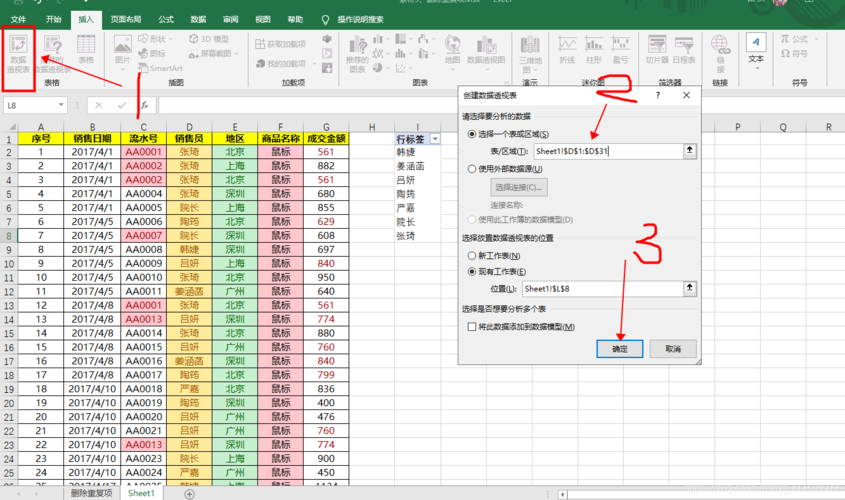This screenshot has width=845, height=500.
Task: Click the Timeline (日程表) icon
Action: click(684, 50)
